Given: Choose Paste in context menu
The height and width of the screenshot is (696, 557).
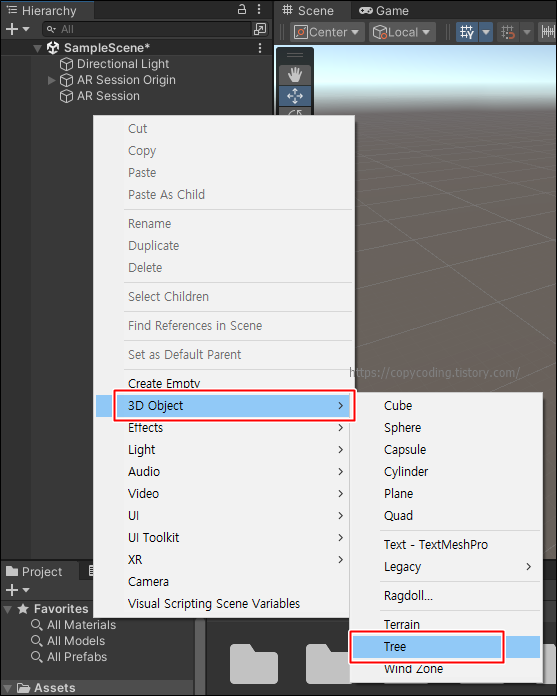Looking at the screenshot, I should coord(225,173).
